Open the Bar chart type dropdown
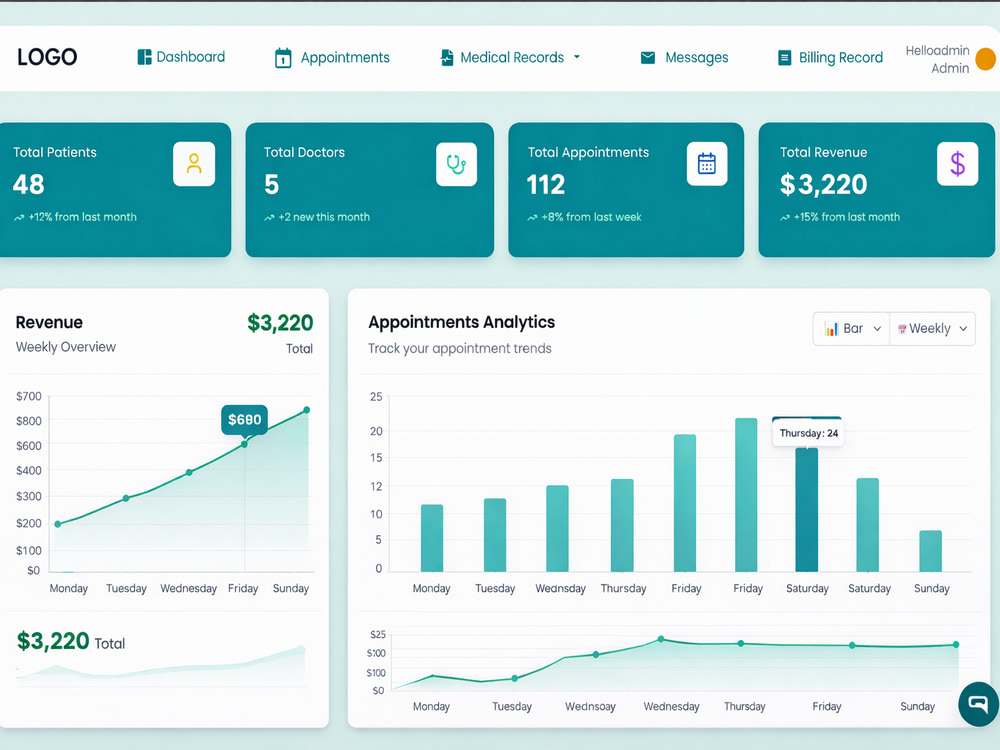1000x750 pixels. click(x=851, y=328)
